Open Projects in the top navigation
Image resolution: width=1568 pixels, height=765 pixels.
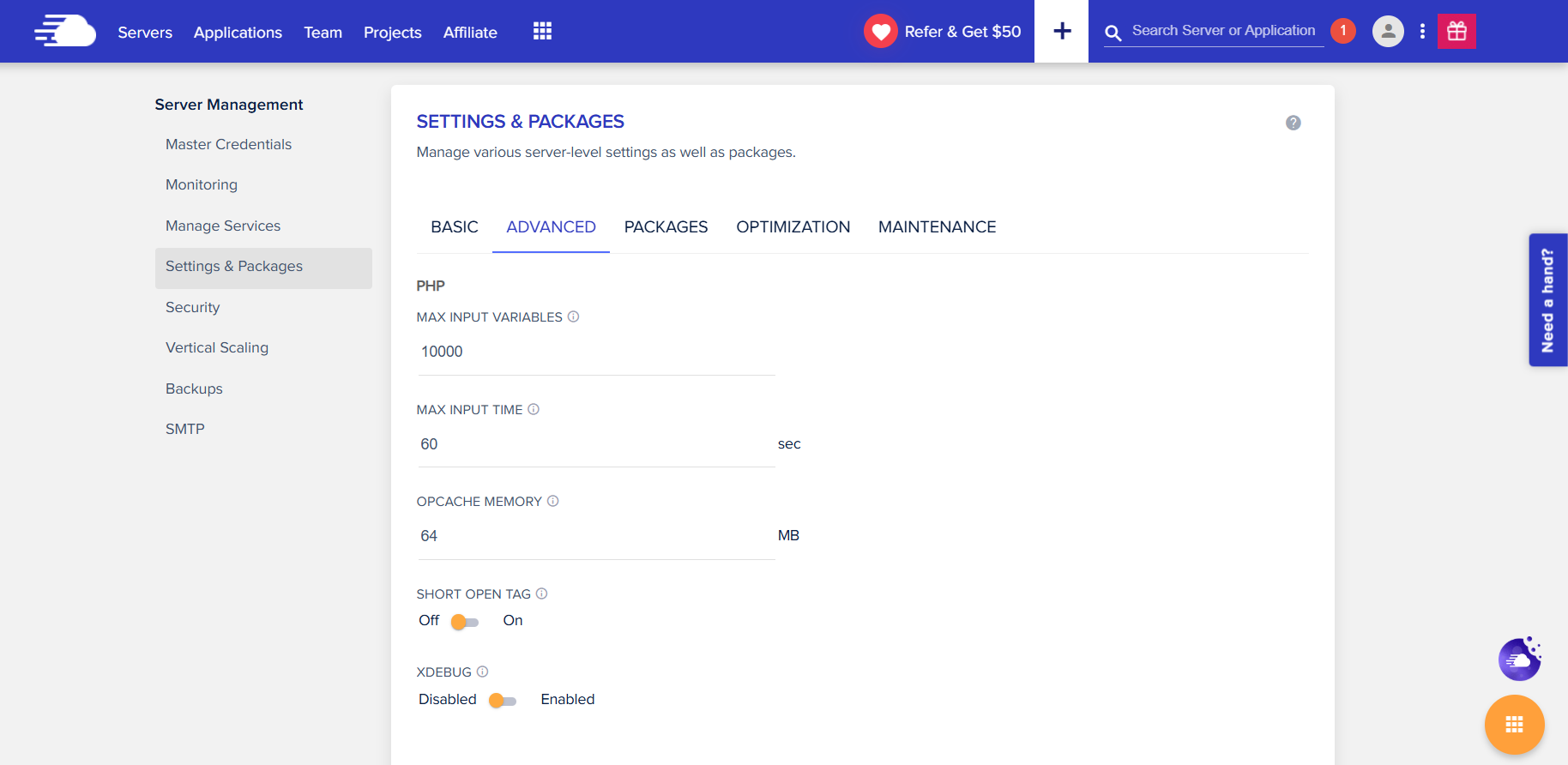pyautogui.click(x=392, y=33)
